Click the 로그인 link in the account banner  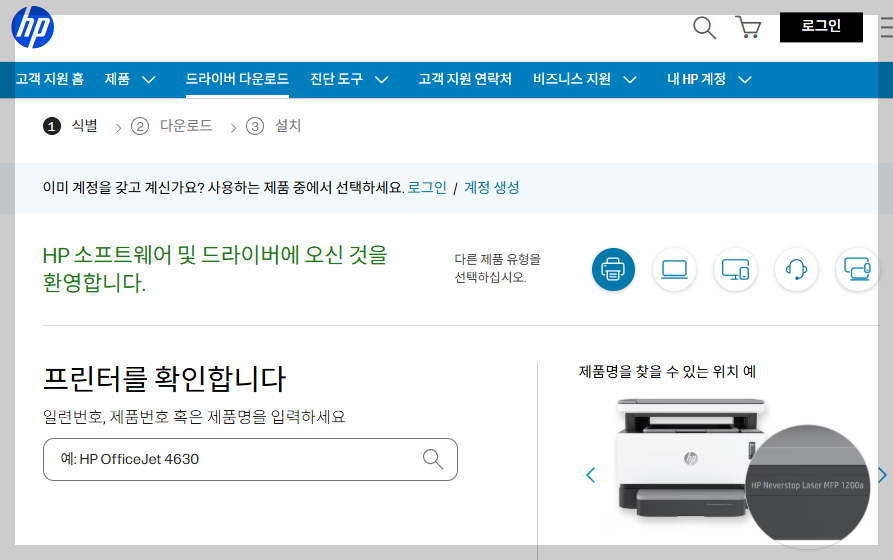(427, 187)
